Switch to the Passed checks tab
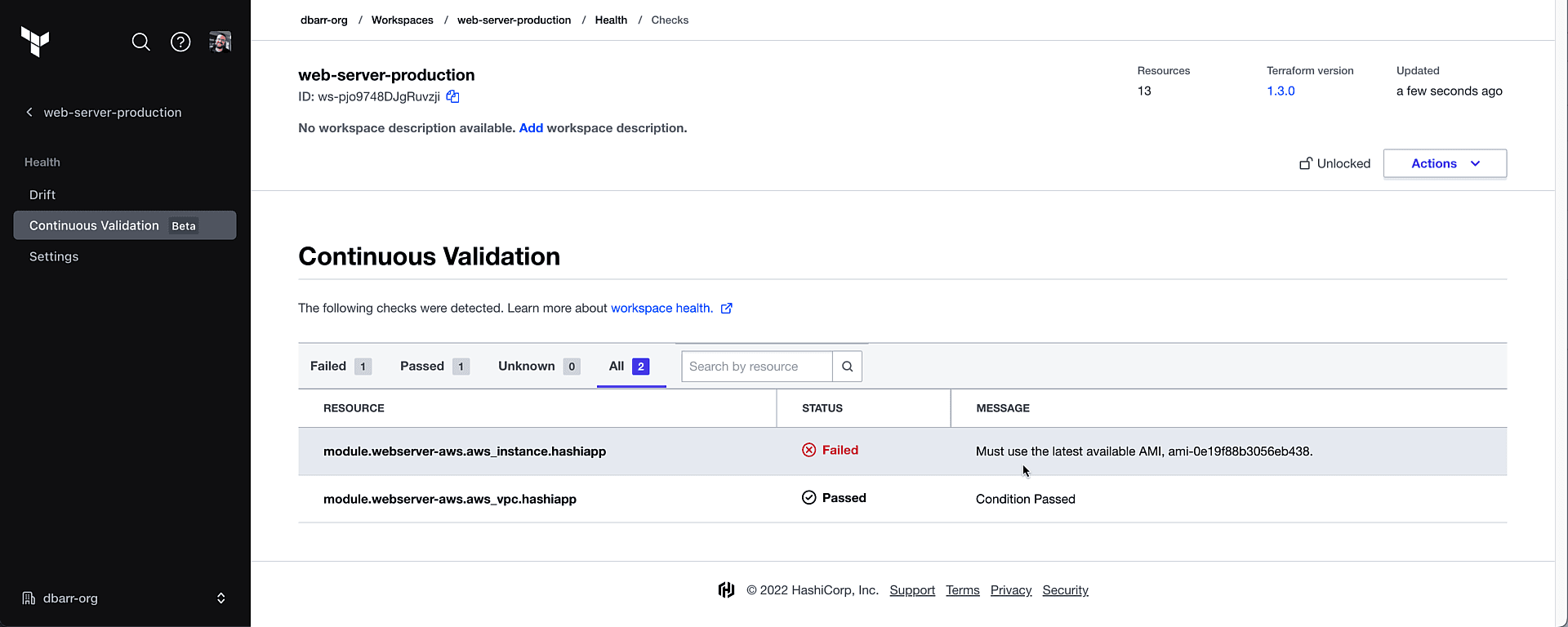 coord(434,367)
